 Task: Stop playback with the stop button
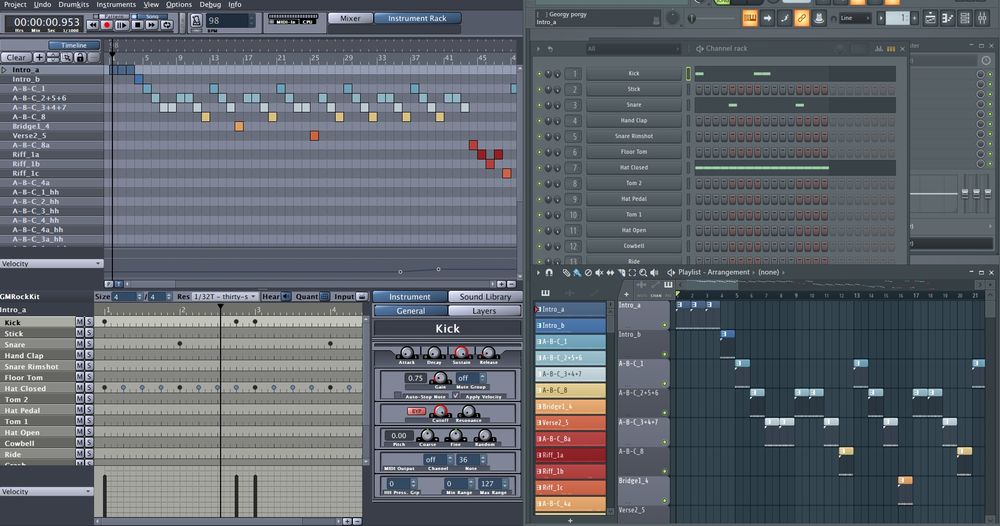pyautogui.click(x=136, y=25)
